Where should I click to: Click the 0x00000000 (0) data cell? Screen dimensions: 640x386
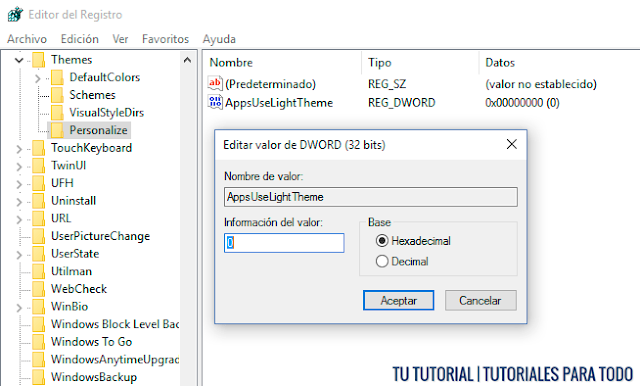coord(522,103)
